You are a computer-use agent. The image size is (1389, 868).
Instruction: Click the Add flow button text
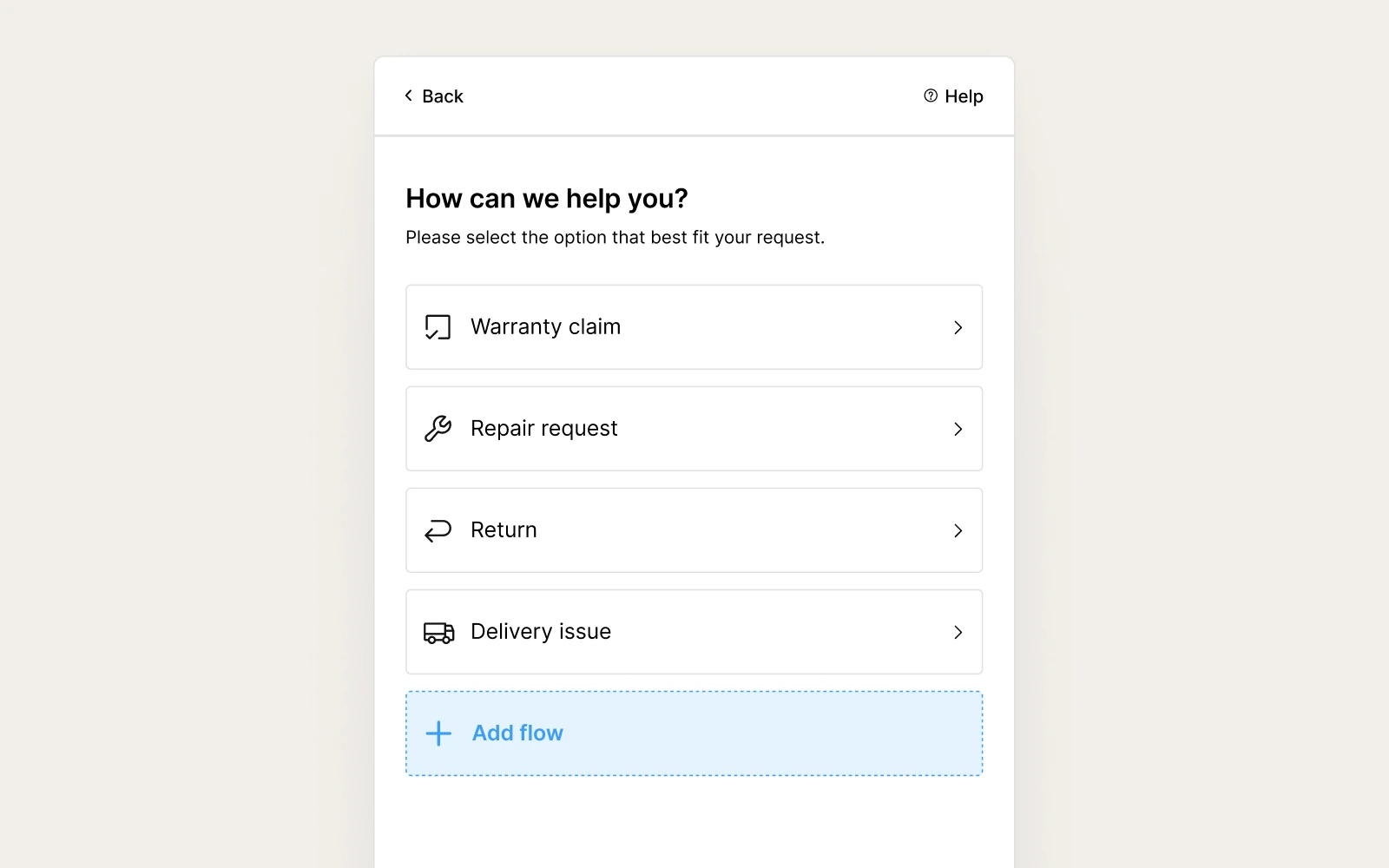coord(517,733)
